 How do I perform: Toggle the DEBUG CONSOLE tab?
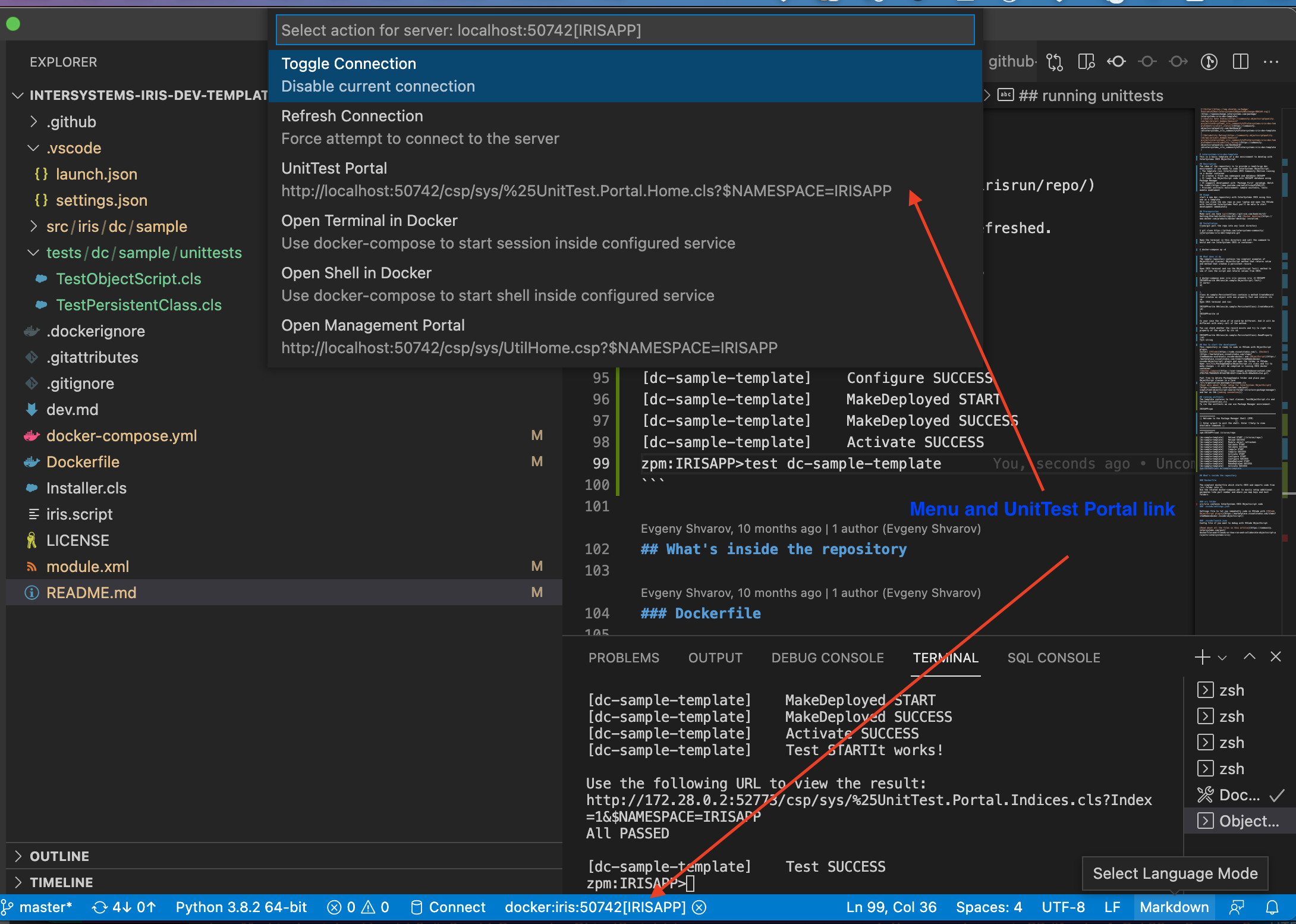point(828,657)
